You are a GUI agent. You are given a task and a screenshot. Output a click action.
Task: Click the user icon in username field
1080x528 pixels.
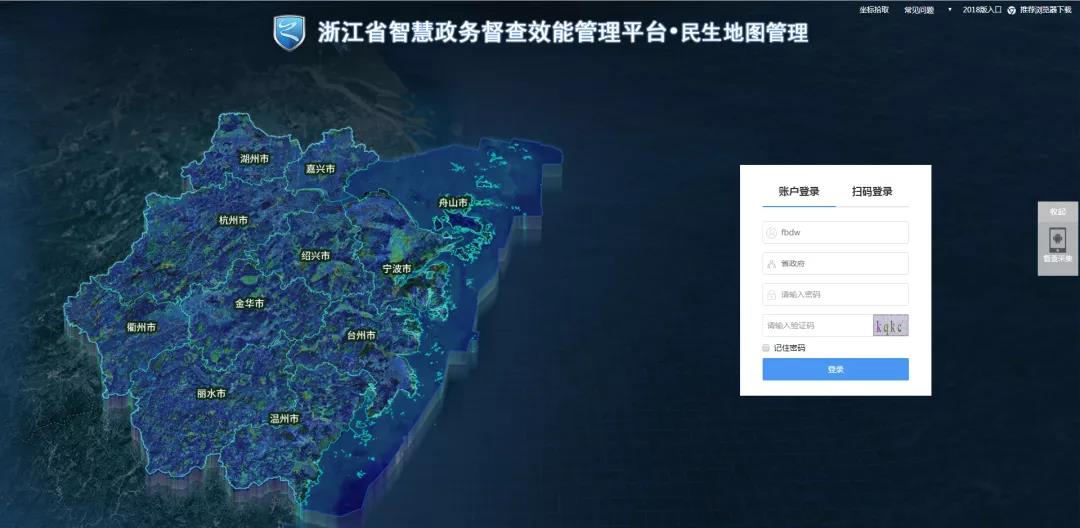772,233
